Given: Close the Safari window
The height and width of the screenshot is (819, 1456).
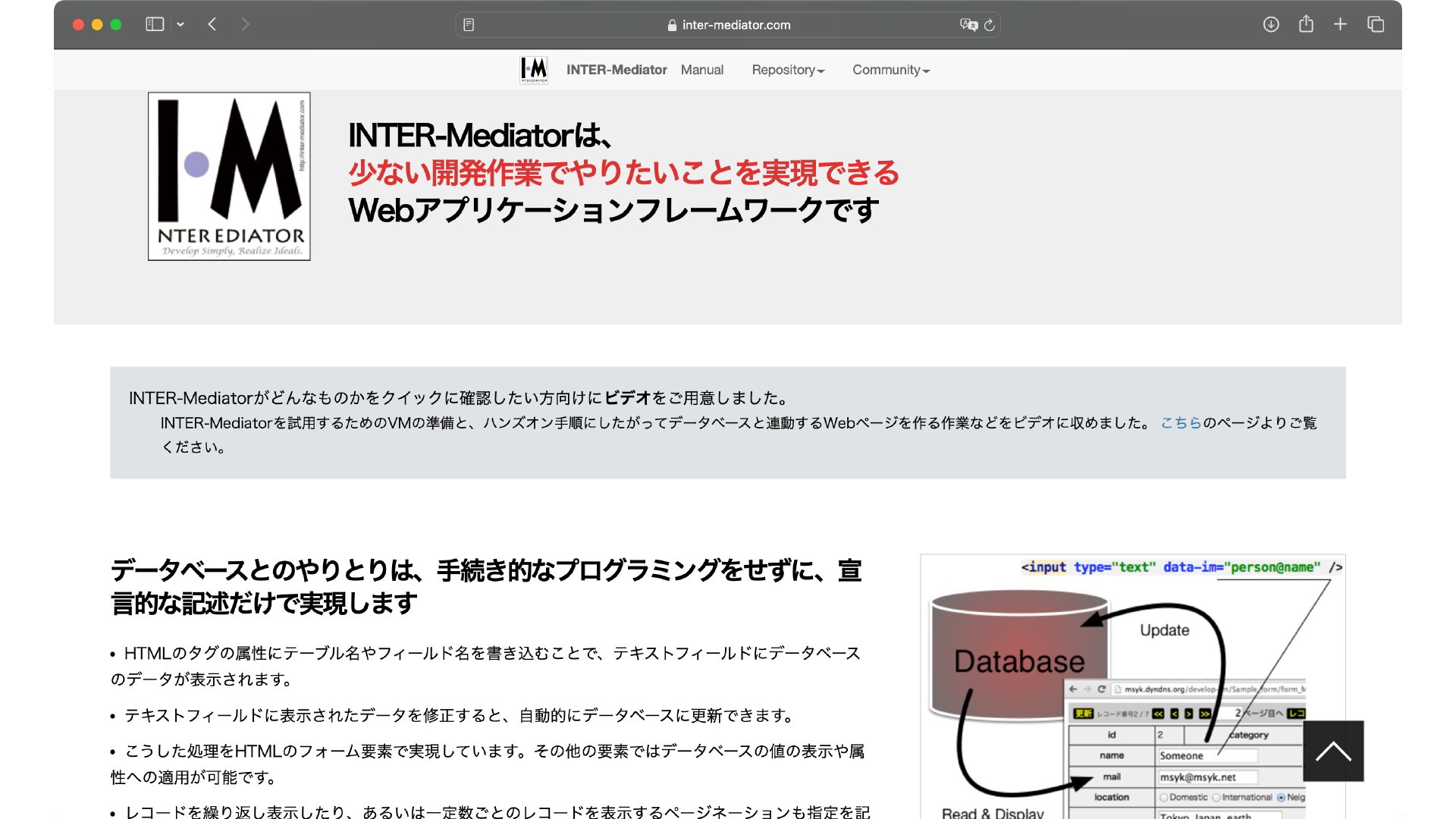Looking at the screenshot, I should click(78, 24).
